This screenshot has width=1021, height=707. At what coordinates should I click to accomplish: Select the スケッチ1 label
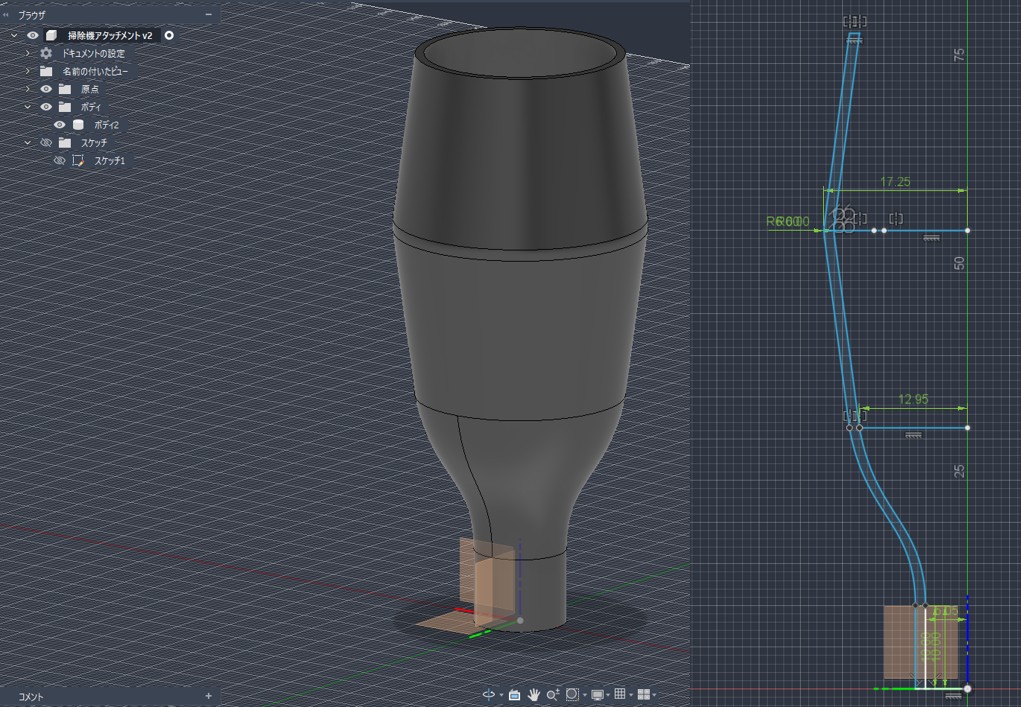(109, 160)
